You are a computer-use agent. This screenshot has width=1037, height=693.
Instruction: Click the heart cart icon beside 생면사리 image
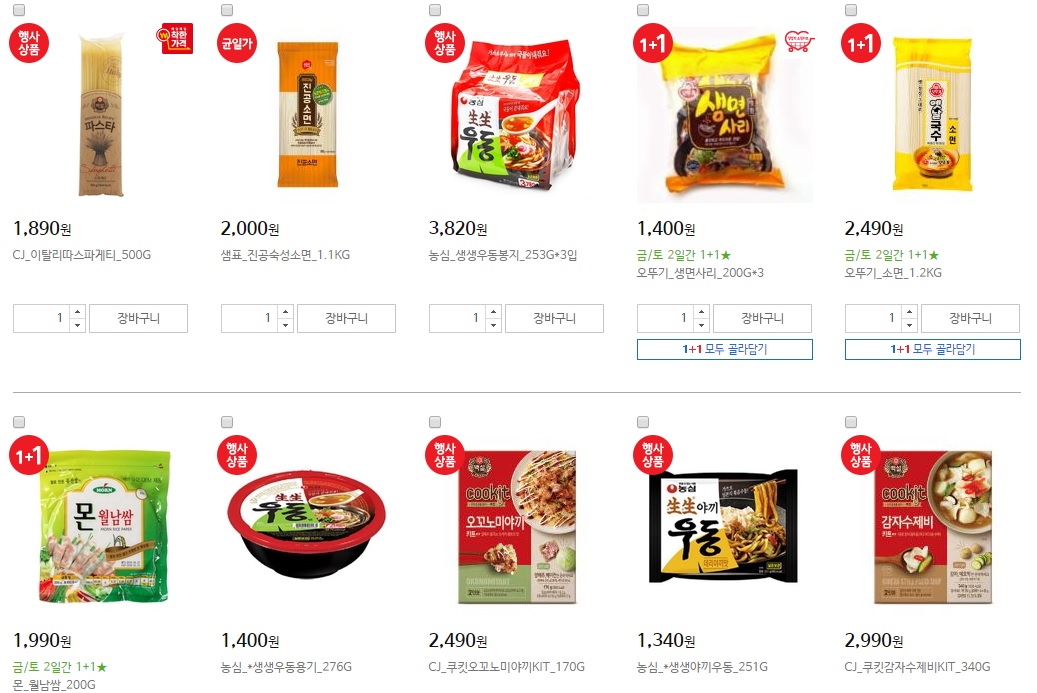click(799, 41)
